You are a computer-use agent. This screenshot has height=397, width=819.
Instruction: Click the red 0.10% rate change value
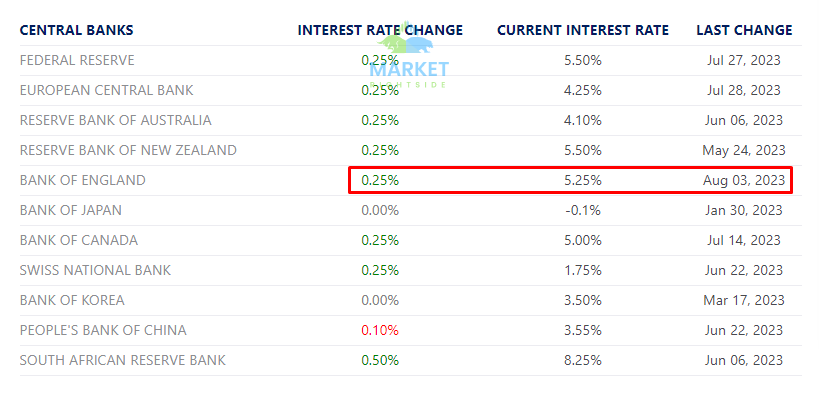(x=380, y=331)
